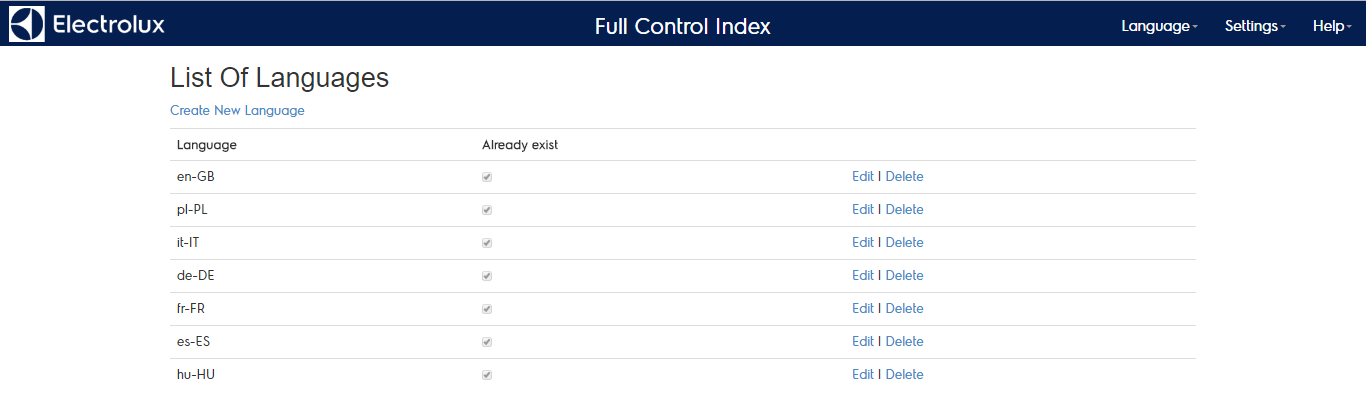Toggle the pl-PL Already exist checkbox
Screen dimensions: 1366x403
[x=487, y=210]
